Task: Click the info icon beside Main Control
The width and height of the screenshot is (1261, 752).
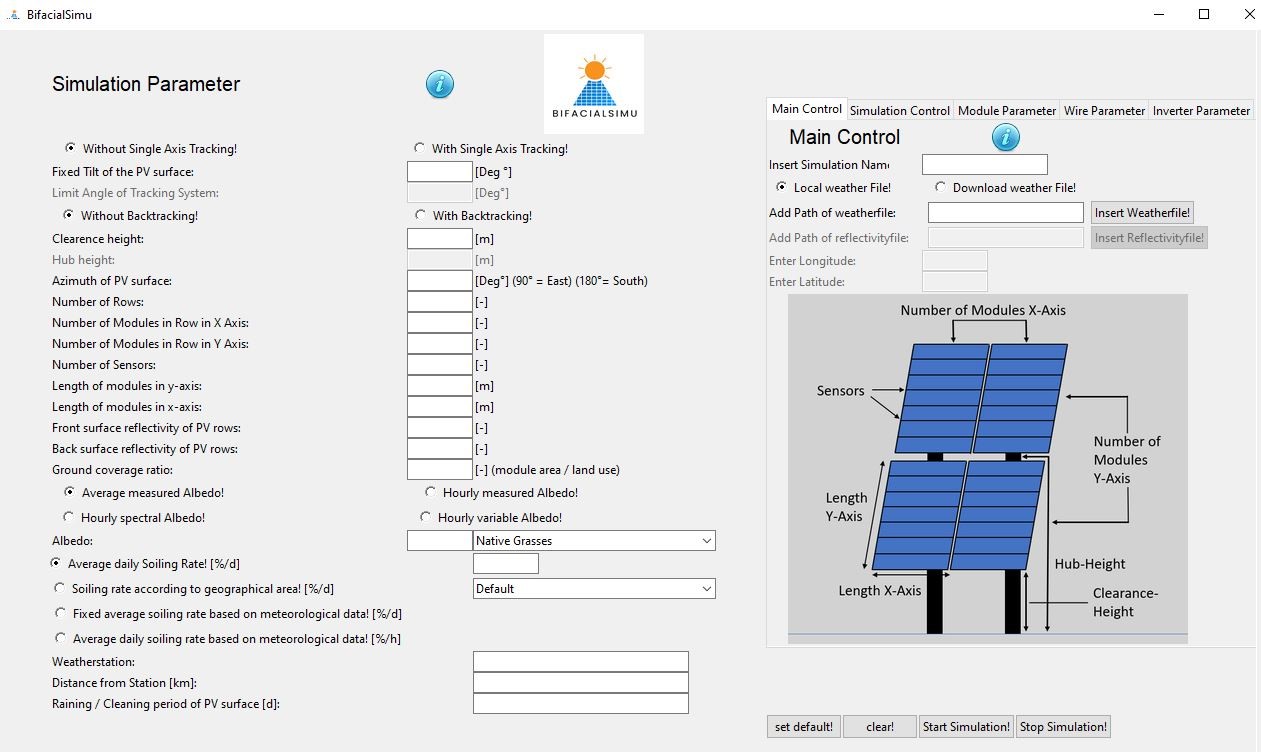Action: click(1005, 137)
